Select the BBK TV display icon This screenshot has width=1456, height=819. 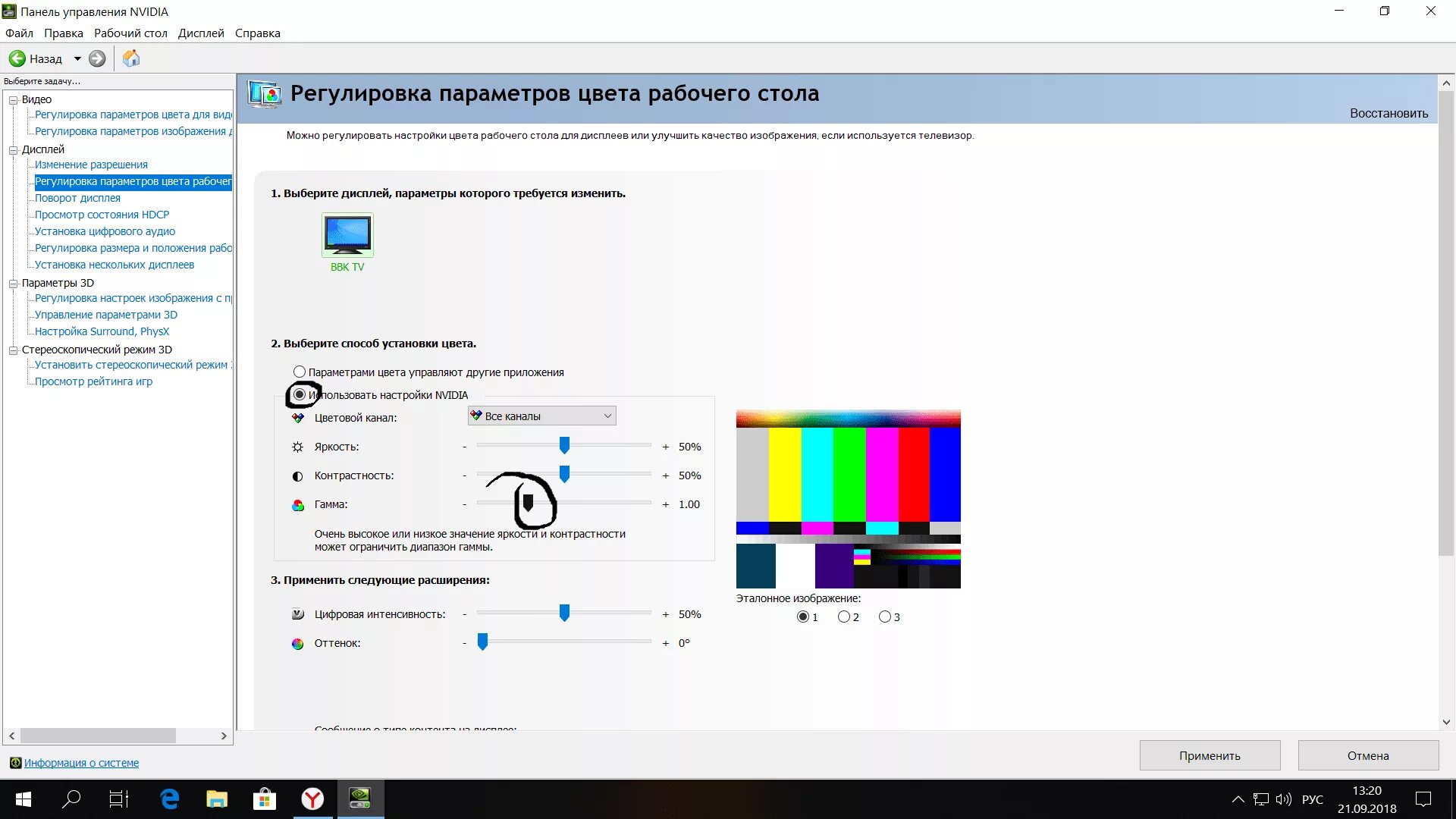coord(347,235)
